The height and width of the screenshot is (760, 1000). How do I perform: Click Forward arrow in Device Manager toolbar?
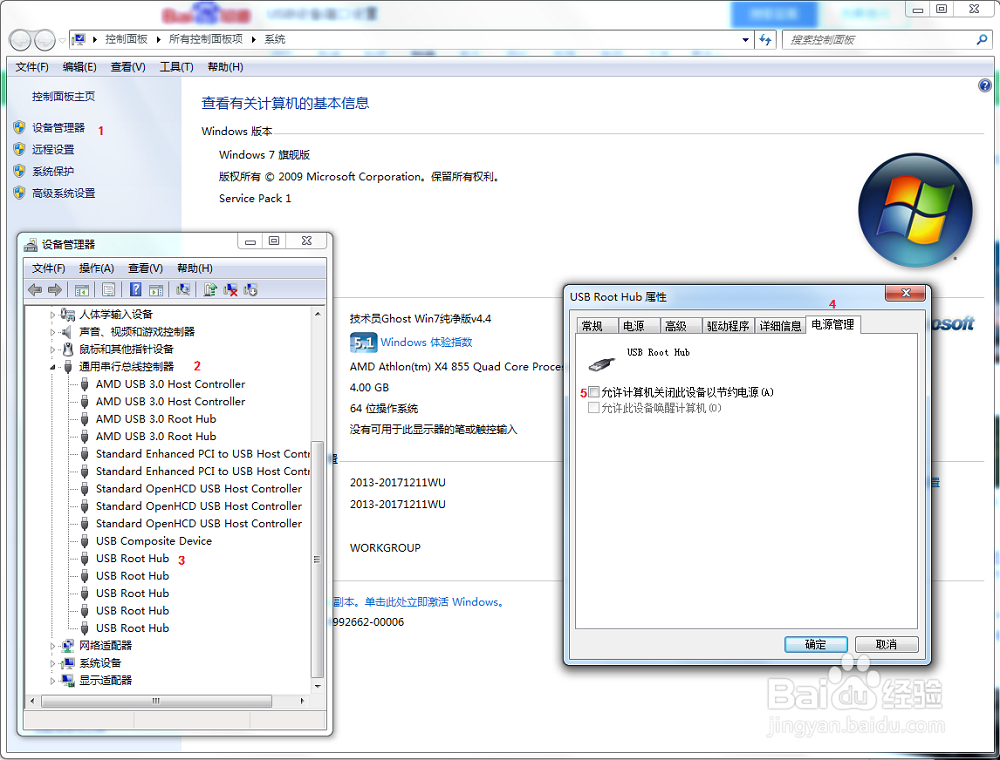tap(55, 290)
